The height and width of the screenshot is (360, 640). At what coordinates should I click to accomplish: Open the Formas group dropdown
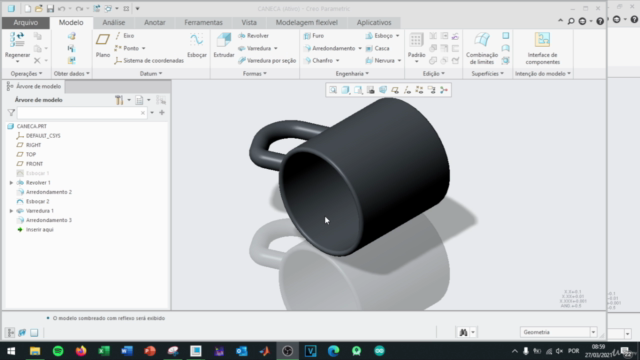point(255,73)
